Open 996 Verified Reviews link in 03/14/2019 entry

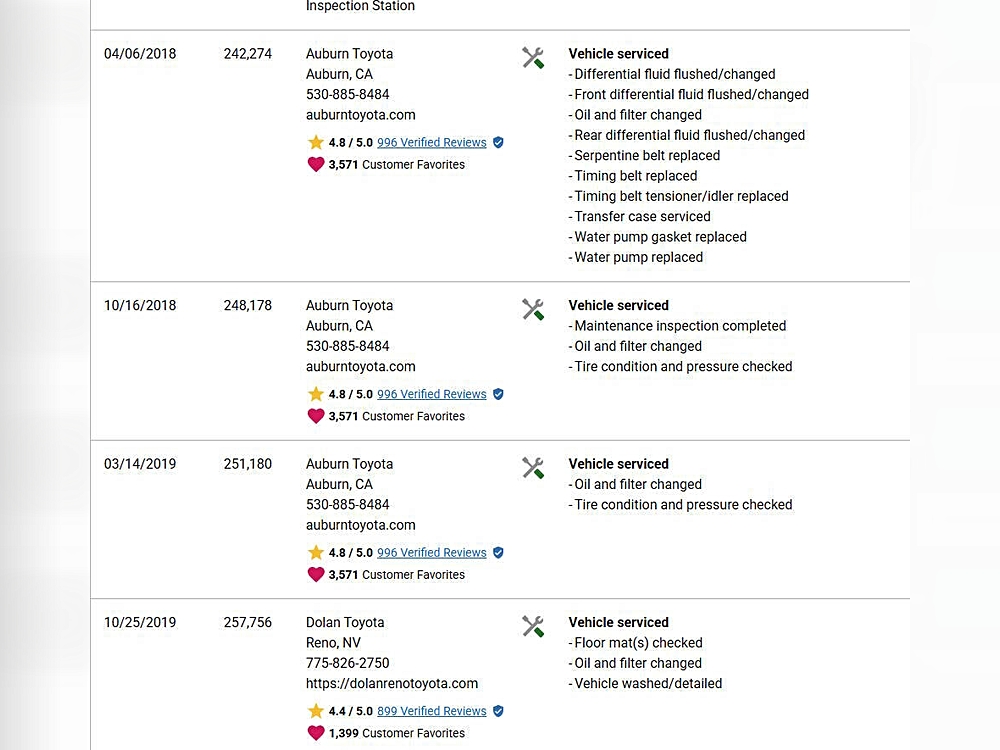tap(432, 552)
